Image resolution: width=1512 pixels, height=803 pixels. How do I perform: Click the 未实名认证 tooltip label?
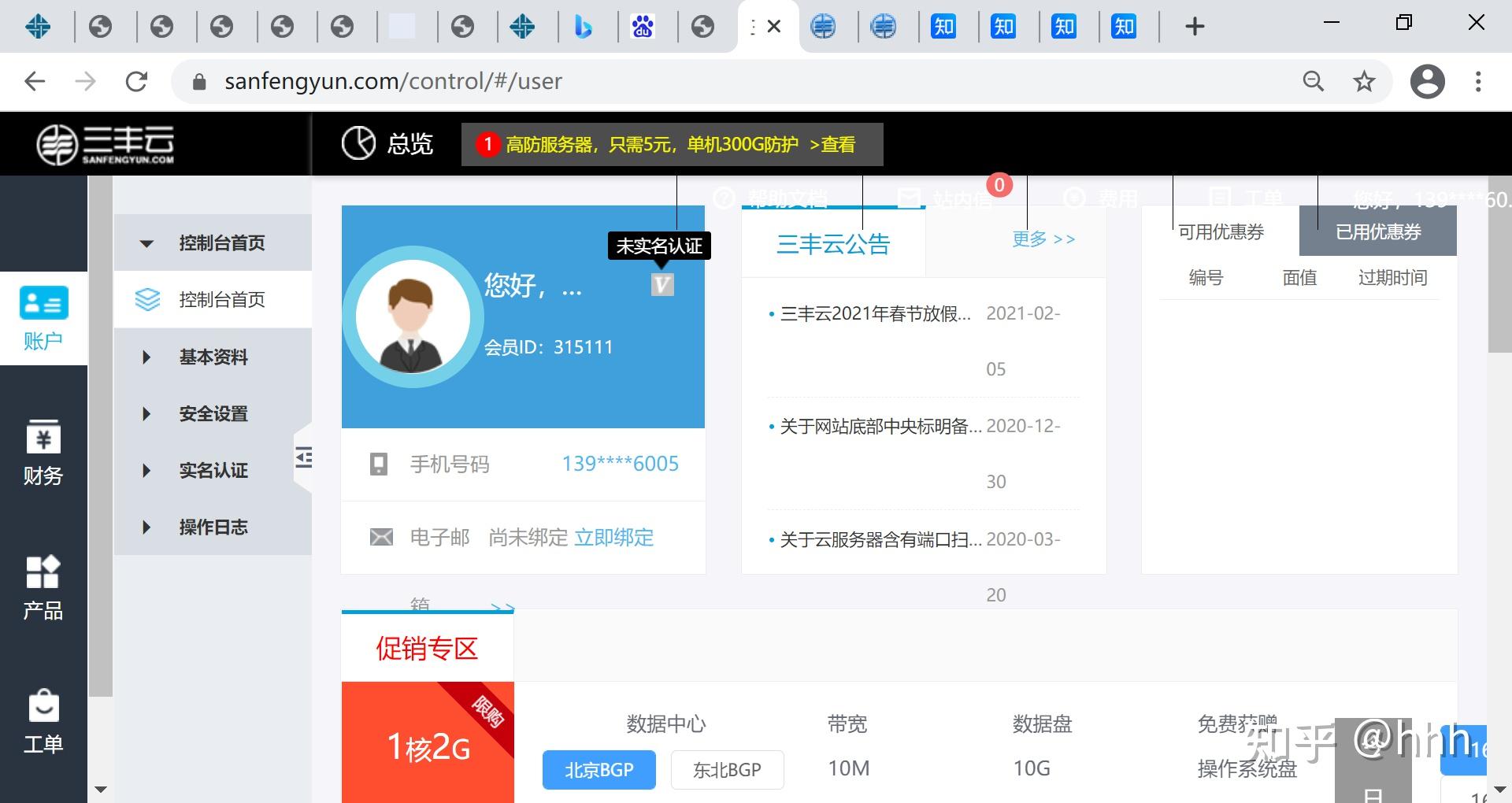[659, 246]
